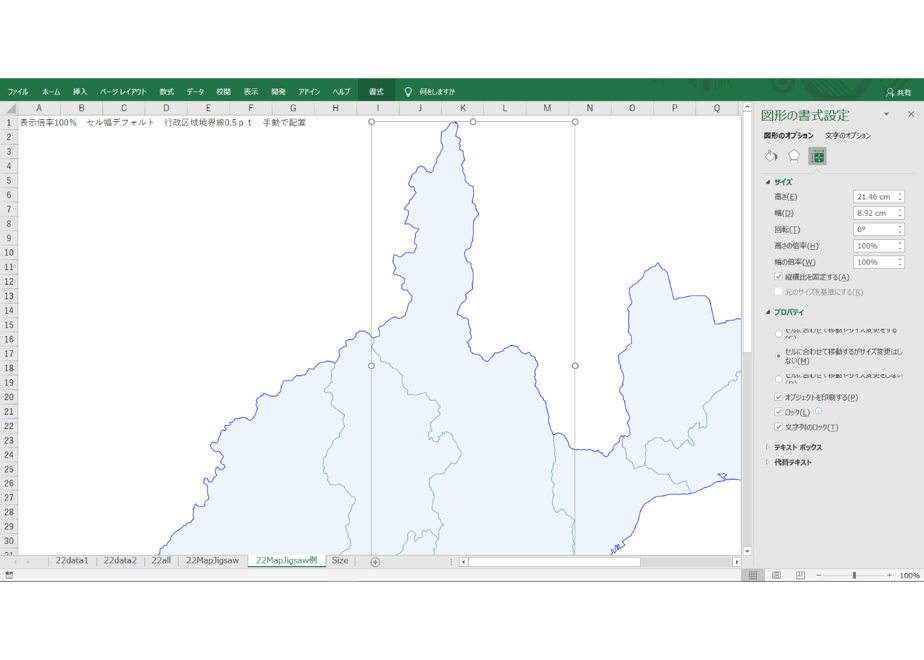Select move but don't size with cells
Image resolution: width=924 pixels, height=660 pixels.
[778, 356]
